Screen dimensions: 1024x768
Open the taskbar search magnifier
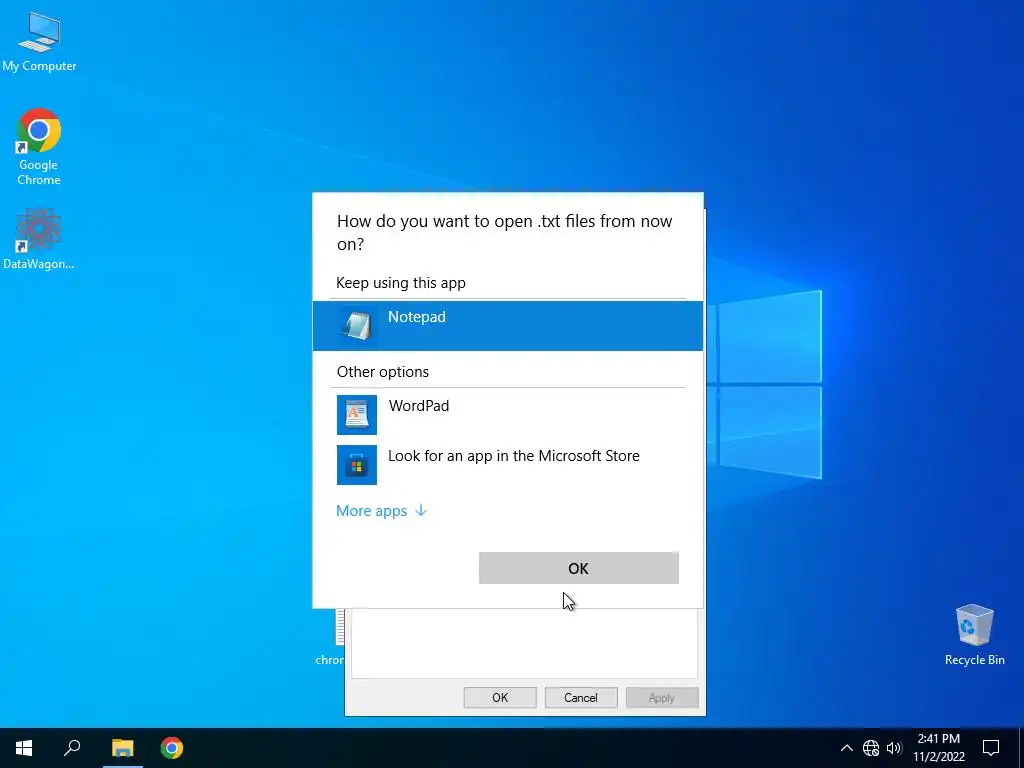72,748
